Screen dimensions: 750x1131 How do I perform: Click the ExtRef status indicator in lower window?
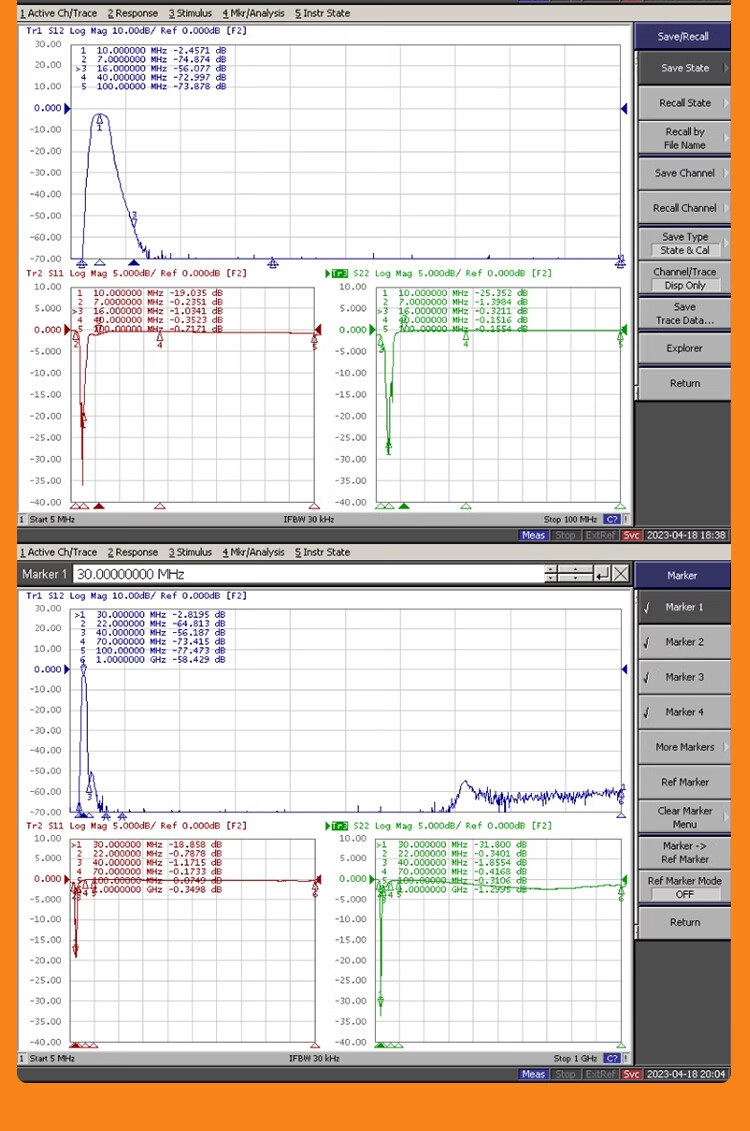(600, 1074)
